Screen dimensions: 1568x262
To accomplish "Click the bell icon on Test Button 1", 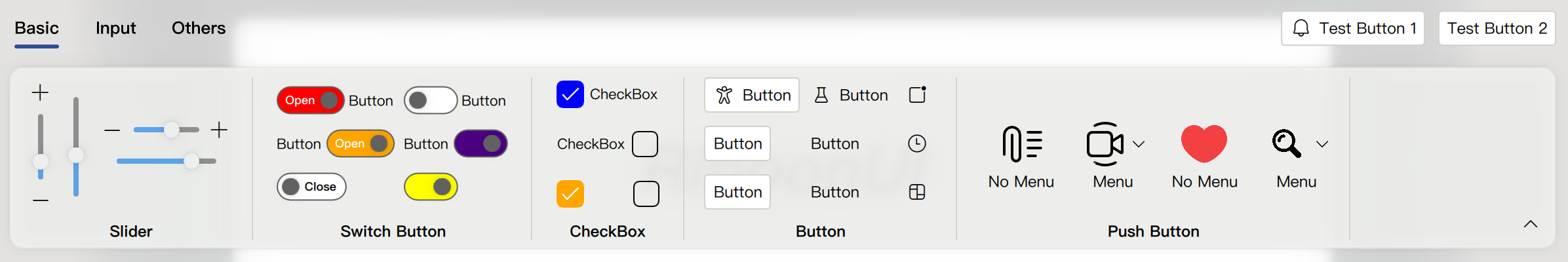I will tap(1301, 28).
